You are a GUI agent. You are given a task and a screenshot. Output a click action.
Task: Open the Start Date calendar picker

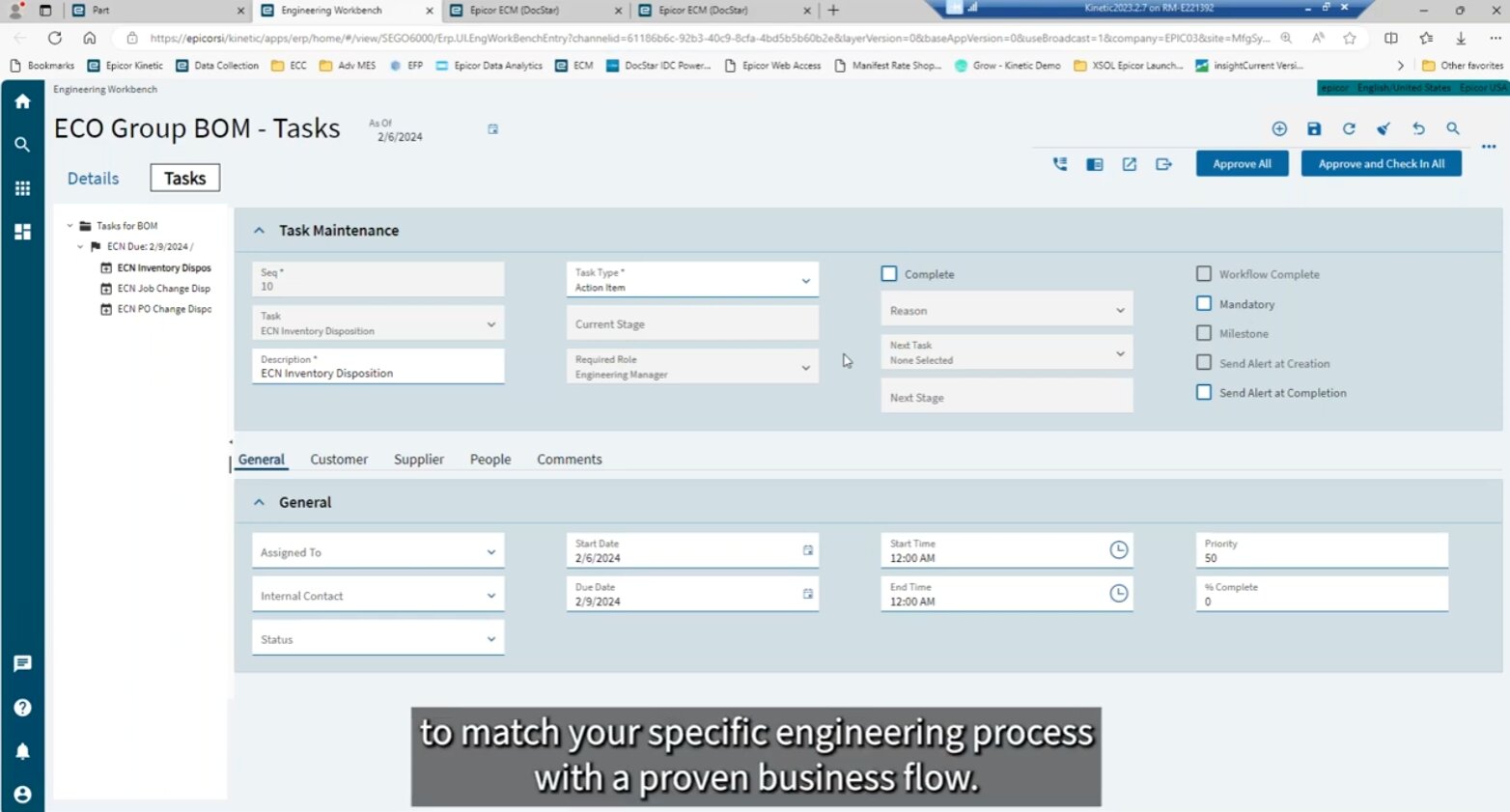[808, 550]
